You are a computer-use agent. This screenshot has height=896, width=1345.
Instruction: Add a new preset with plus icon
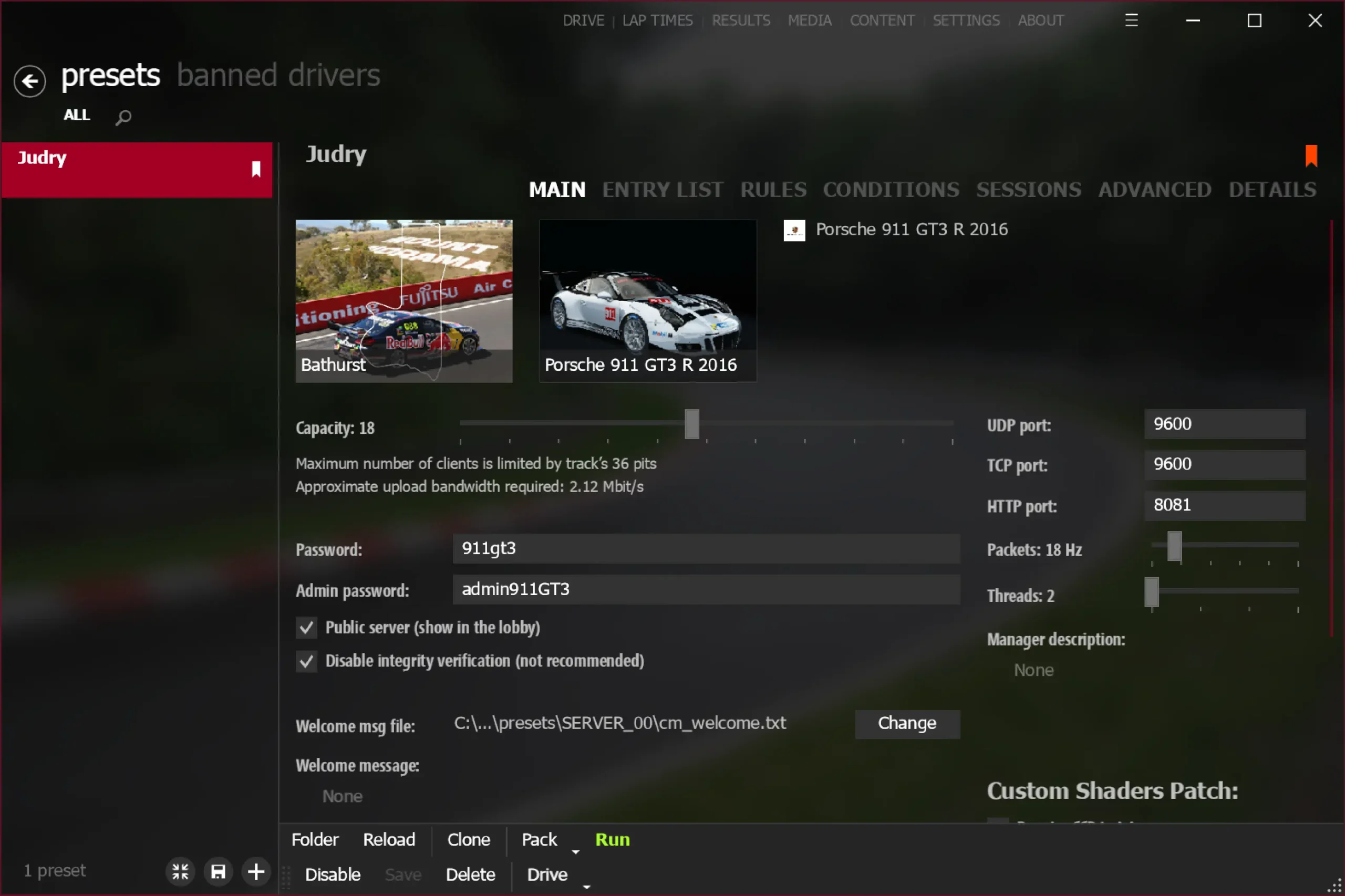coord(256,871)
